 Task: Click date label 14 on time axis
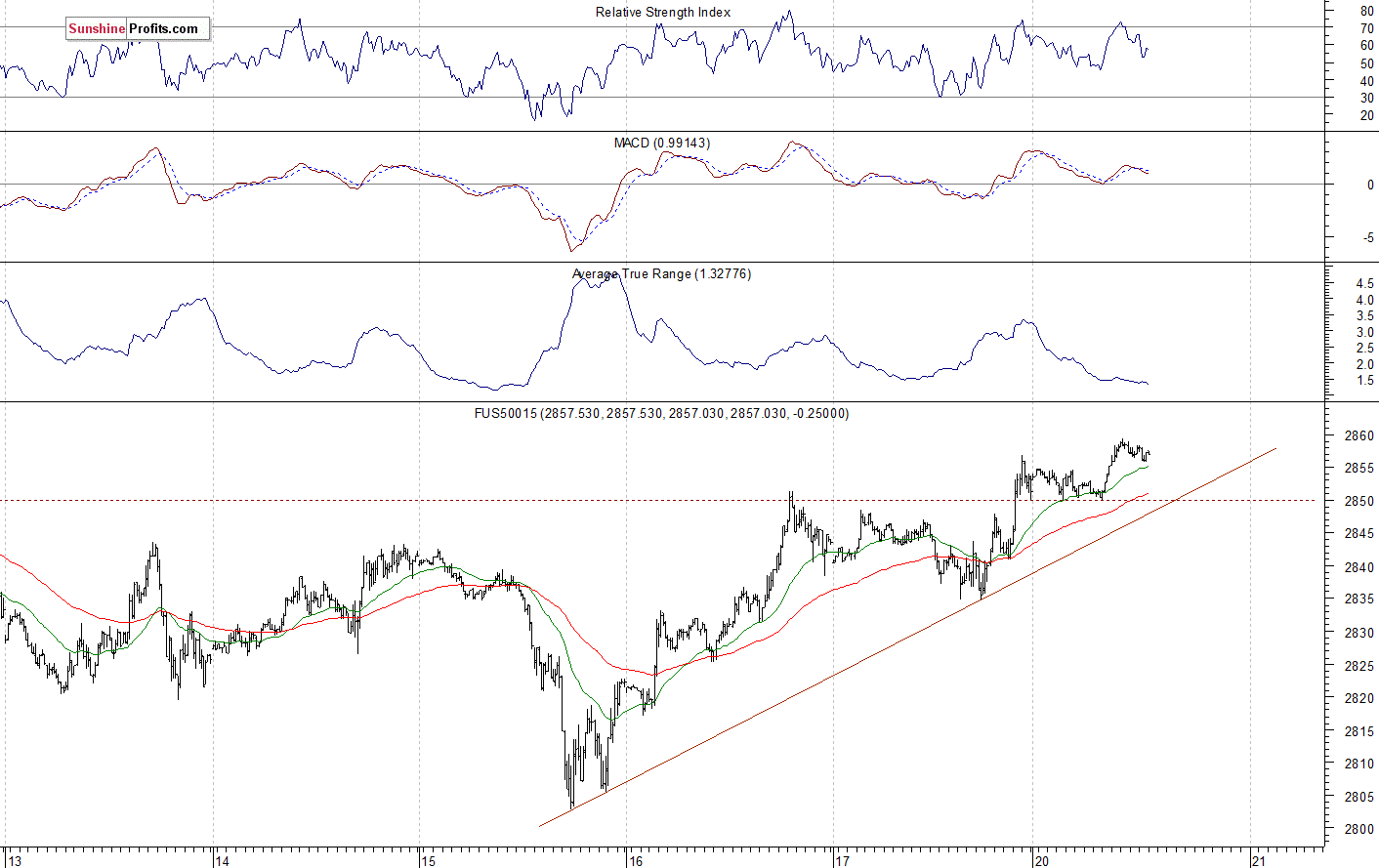click(x=223, y=860)
